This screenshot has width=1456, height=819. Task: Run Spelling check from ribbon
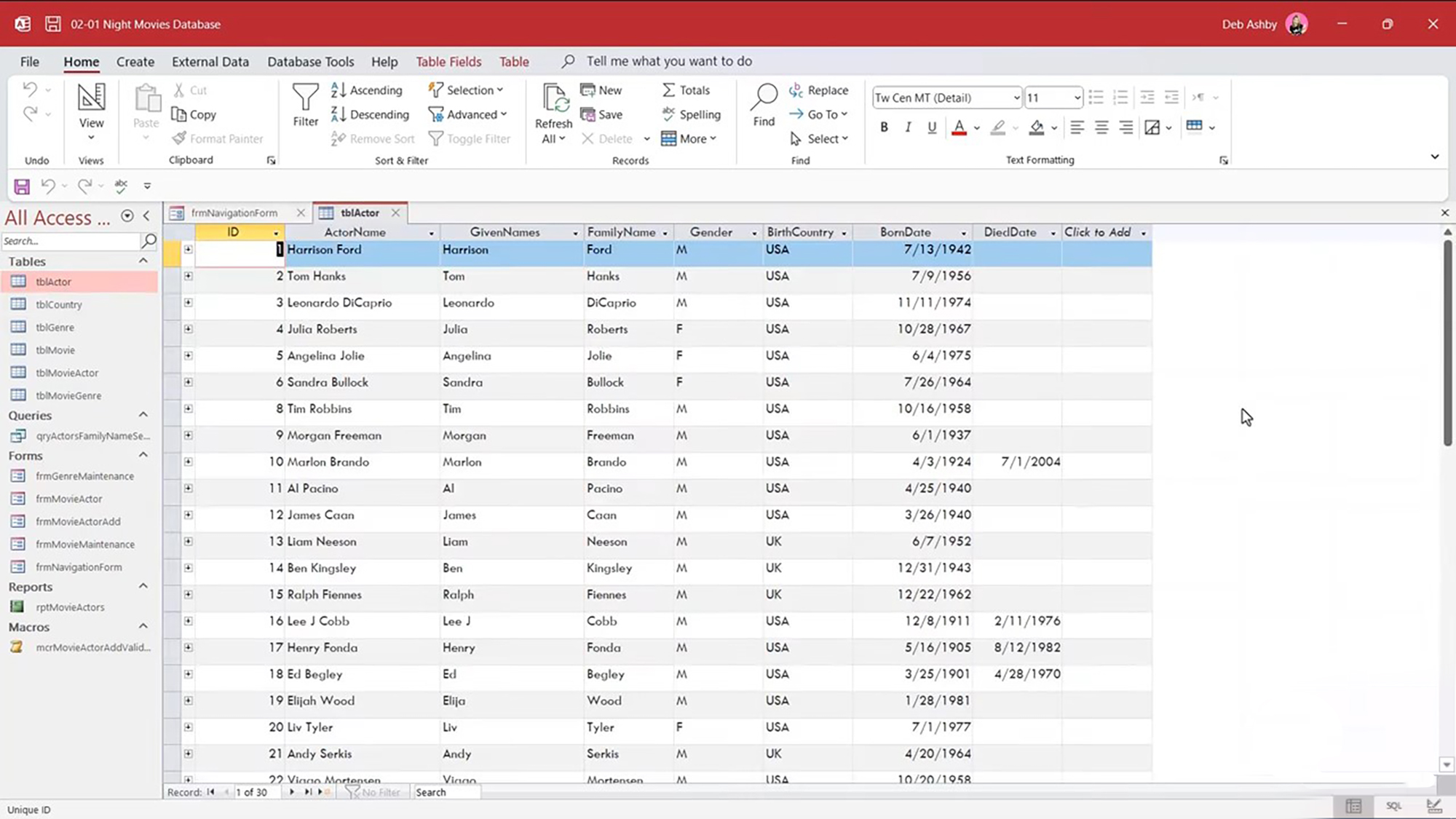coord(691,114)
